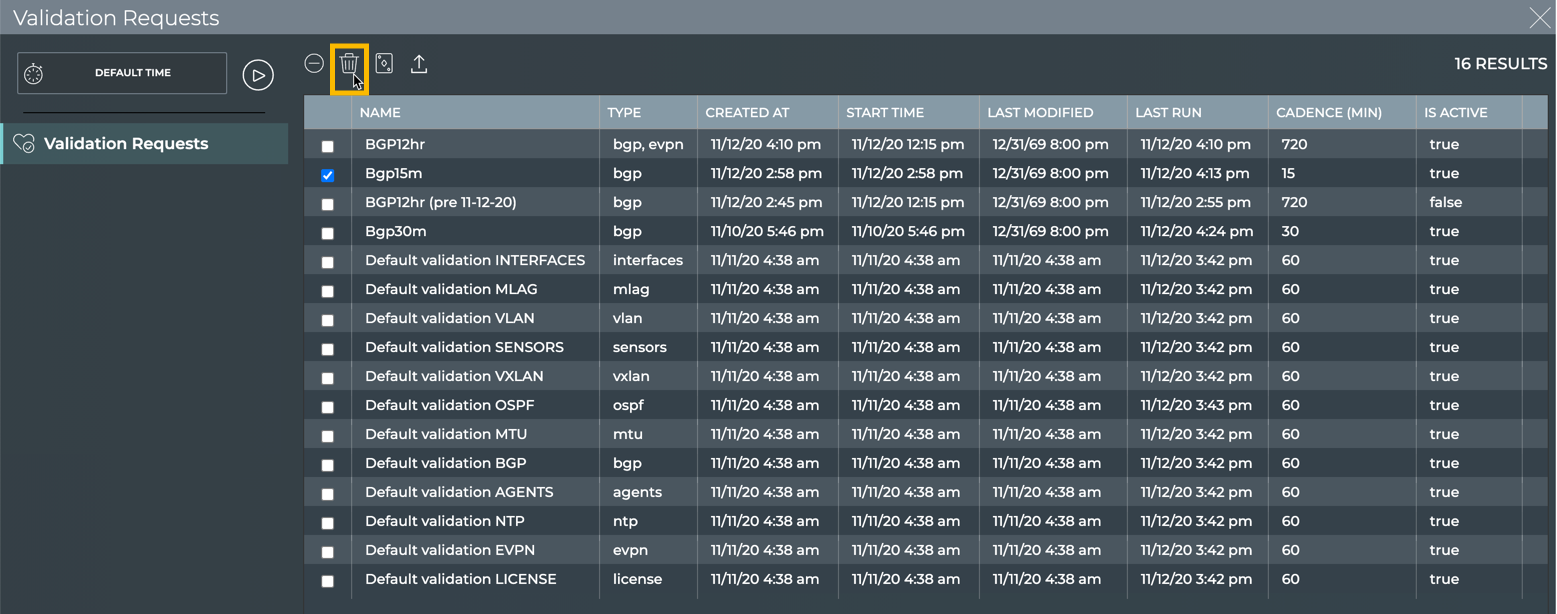Select the BGP12hr row checkbox
1557x614 pixels.
[327, 146]
